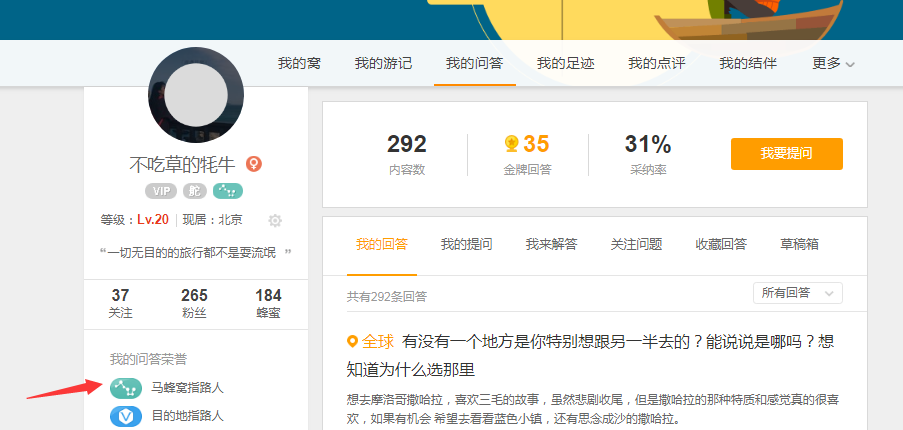Expand the 更多 navigation menu
This screenshot has width=903, height=430.
click(x=833, y=63)
